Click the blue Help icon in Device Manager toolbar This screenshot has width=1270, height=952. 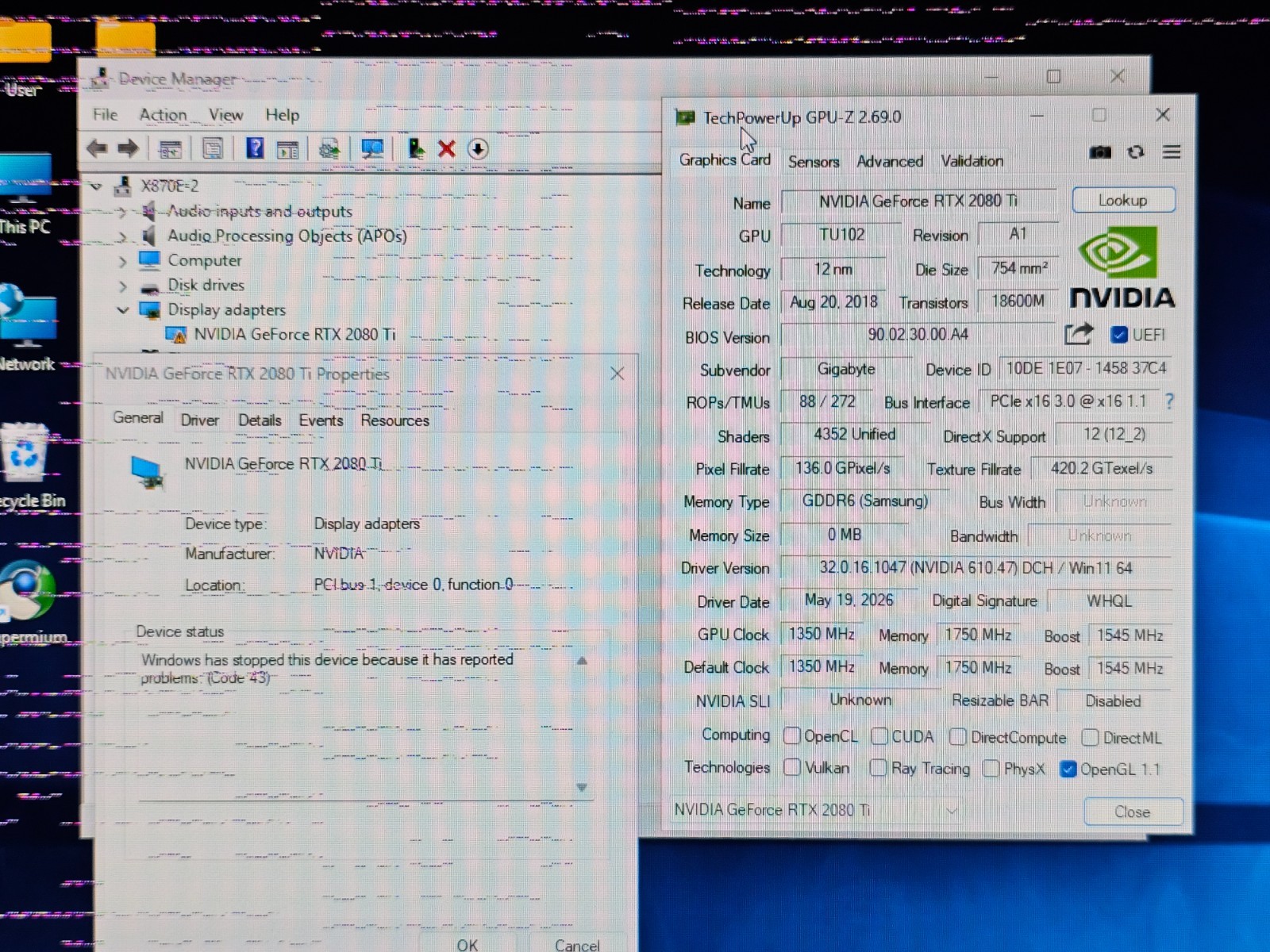coord(255,148)
